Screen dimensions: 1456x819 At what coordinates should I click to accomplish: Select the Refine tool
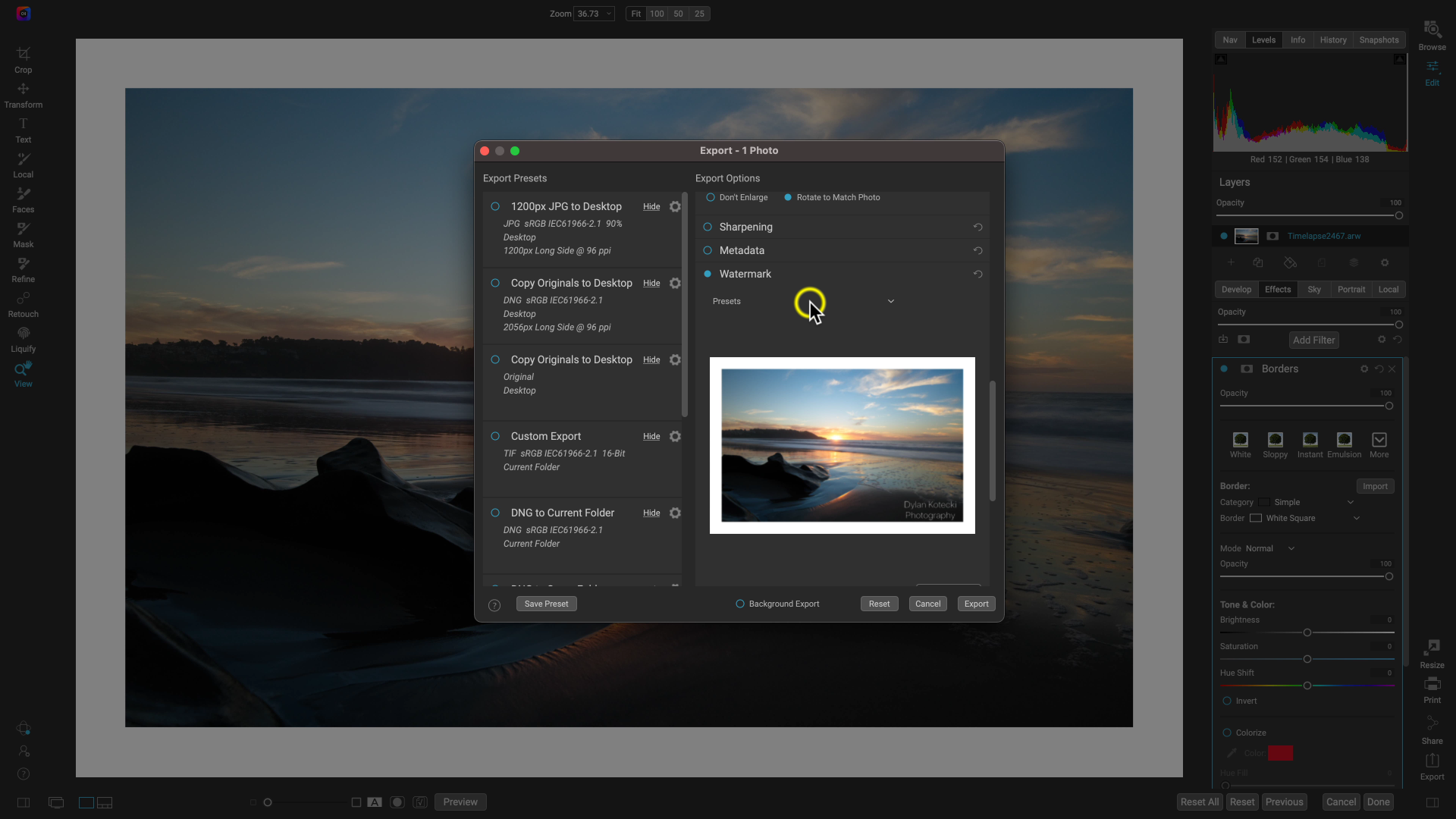point(24,270)
